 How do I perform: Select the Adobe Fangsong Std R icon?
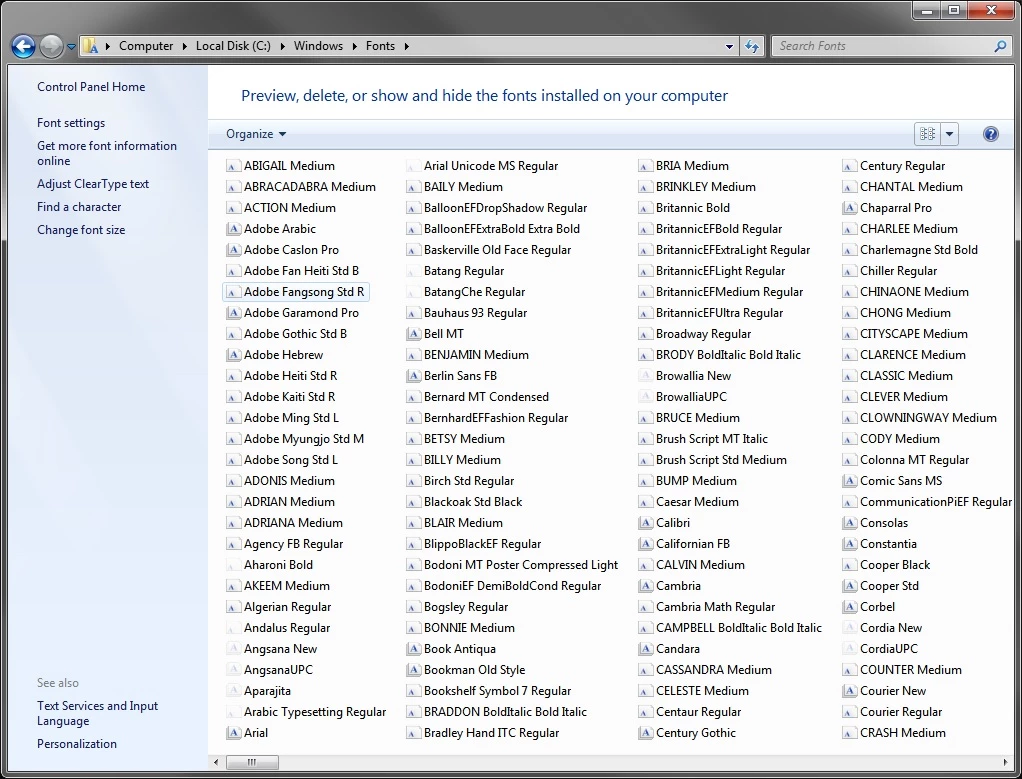coord(233,292)
